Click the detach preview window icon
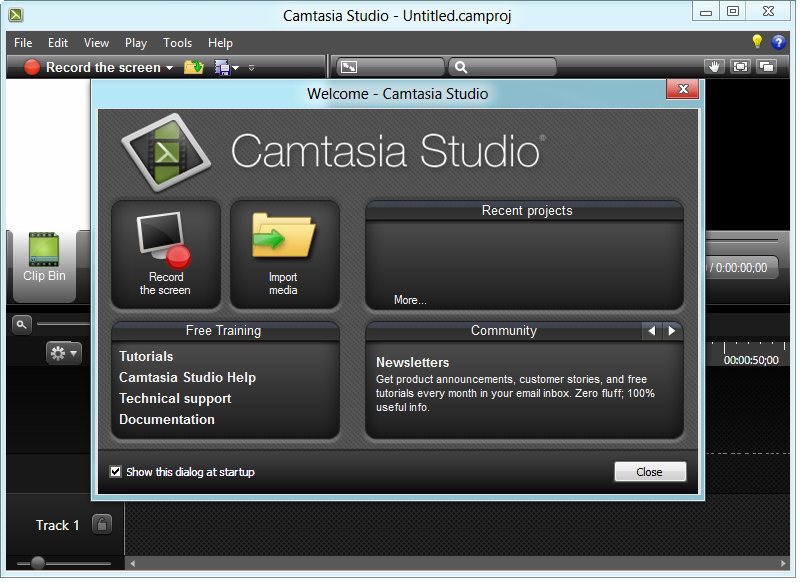This screenshot has height=582, width=800. pos(766,66)
